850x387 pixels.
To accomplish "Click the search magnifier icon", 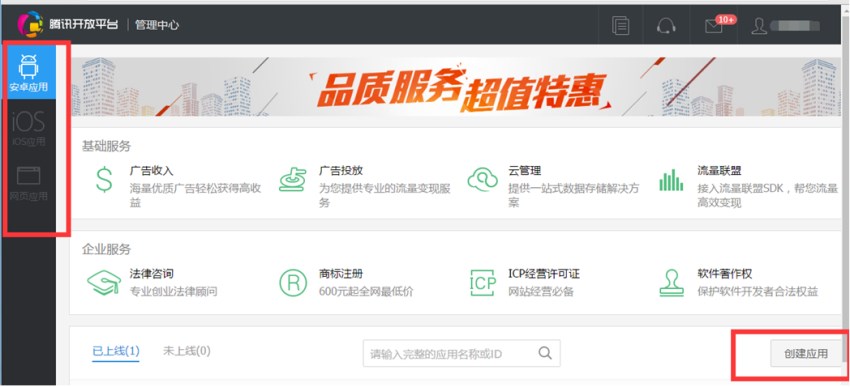I will pyautogui.click(x=544, y=353).
